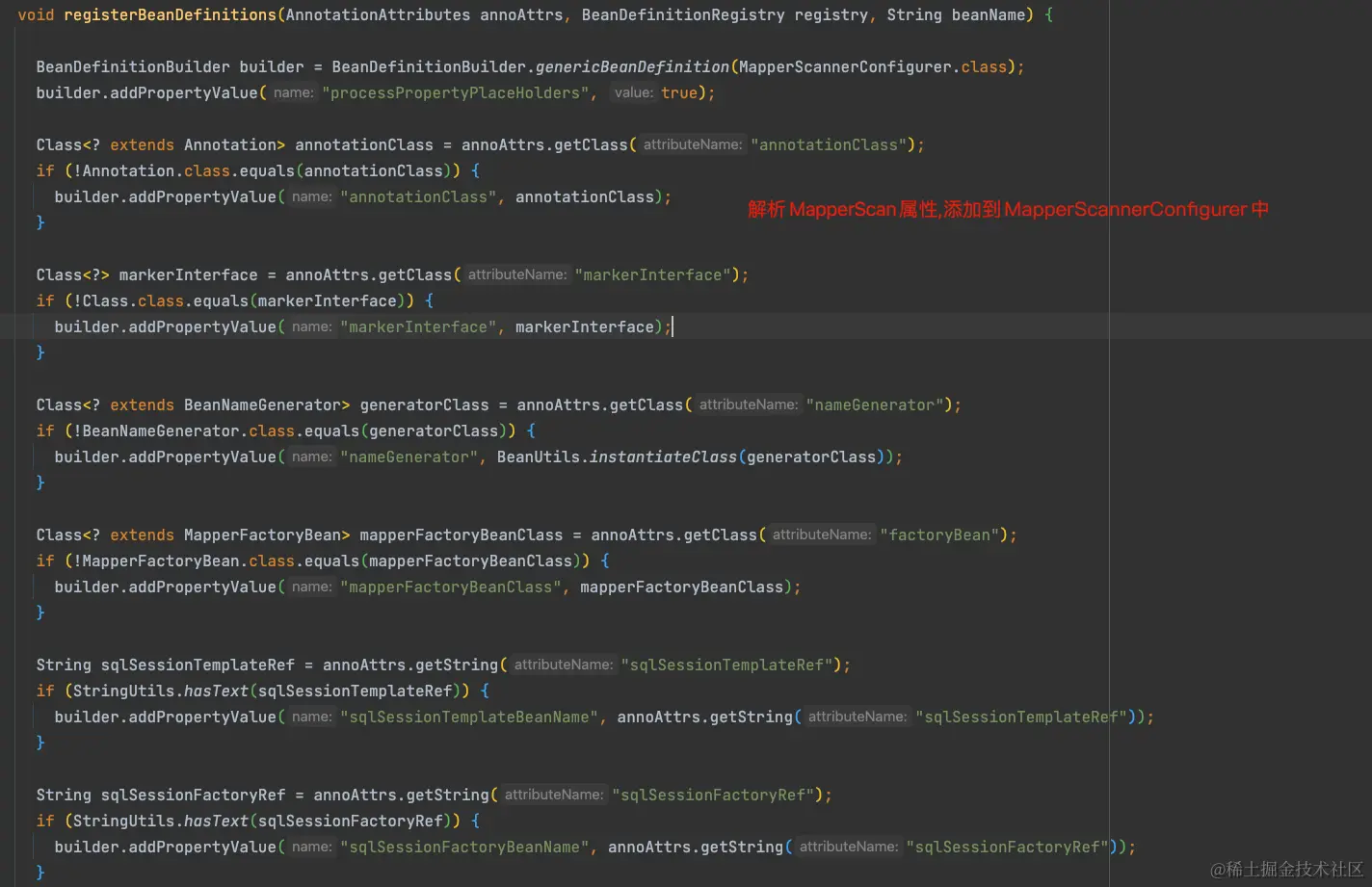1372x887 pixels.
Task: Click the "processPropertyPlaceHolders" string literal
Action: (456, 92)
